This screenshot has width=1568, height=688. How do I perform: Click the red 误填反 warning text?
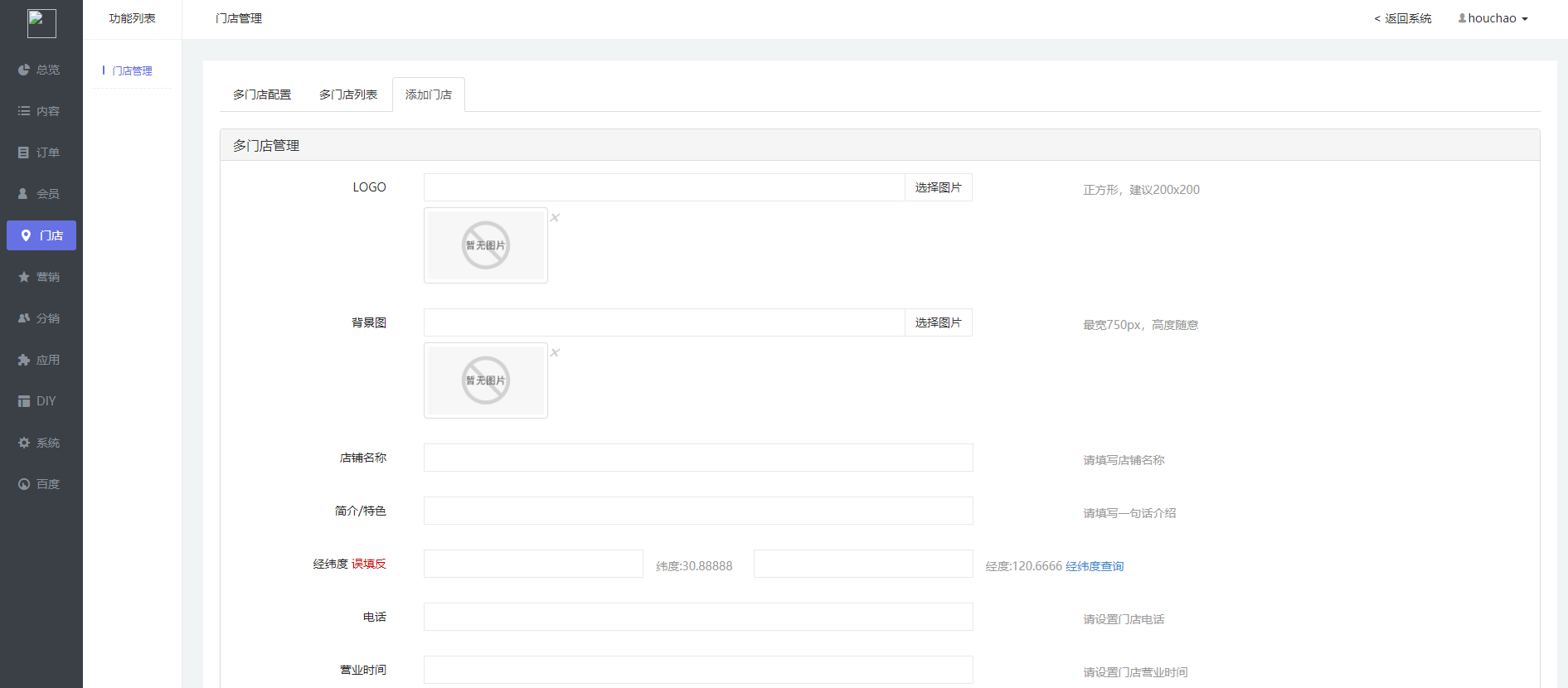click(369, 564)
